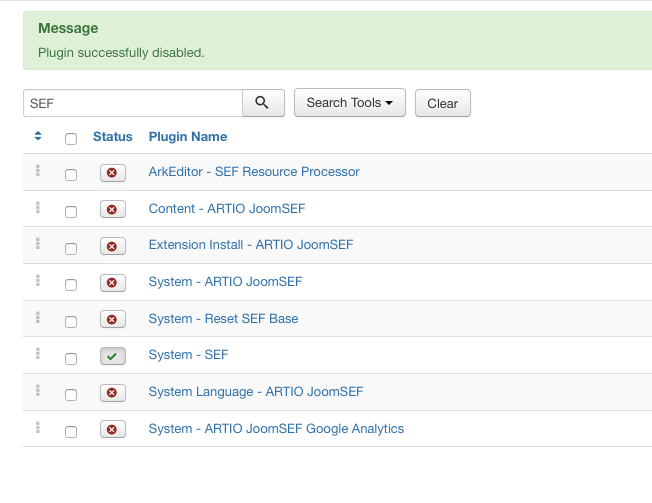Tick checkbox for Extension Install - ARTIO JoomSEF
The image size is (652, 503).
71,249
